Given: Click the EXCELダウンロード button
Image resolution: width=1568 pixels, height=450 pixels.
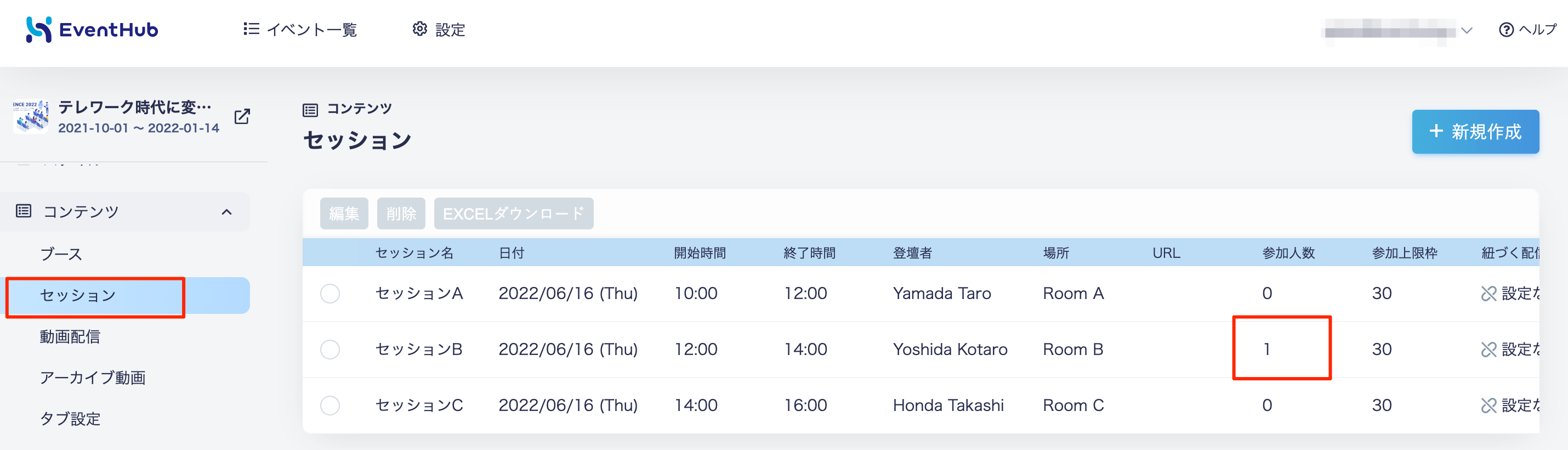Looking at the screenshot, I should pos(513,213).
